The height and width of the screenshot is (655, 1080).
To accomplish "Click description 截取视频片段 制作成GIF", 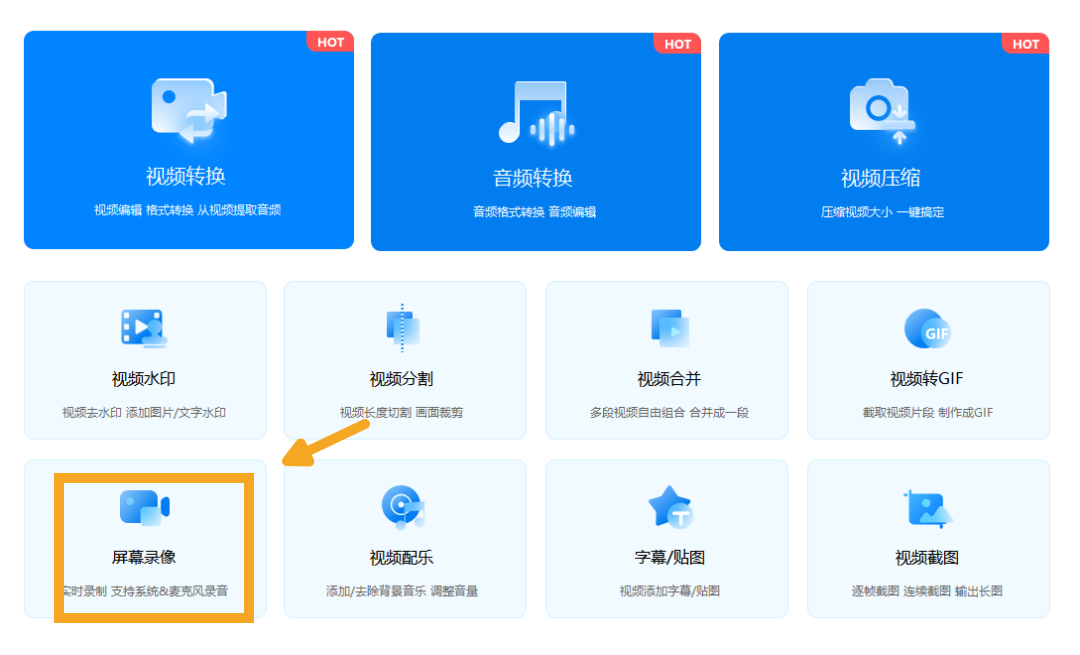I will pos(927,413).
